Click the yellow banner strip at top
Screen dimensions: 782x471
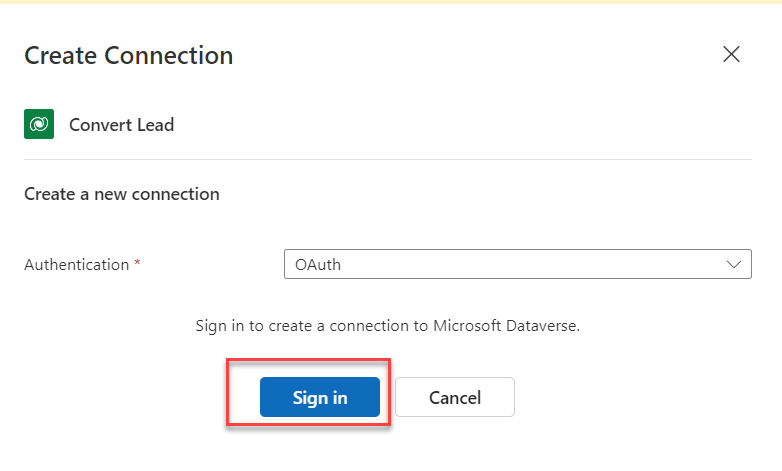pyautogui.click(x=391, y=2)
